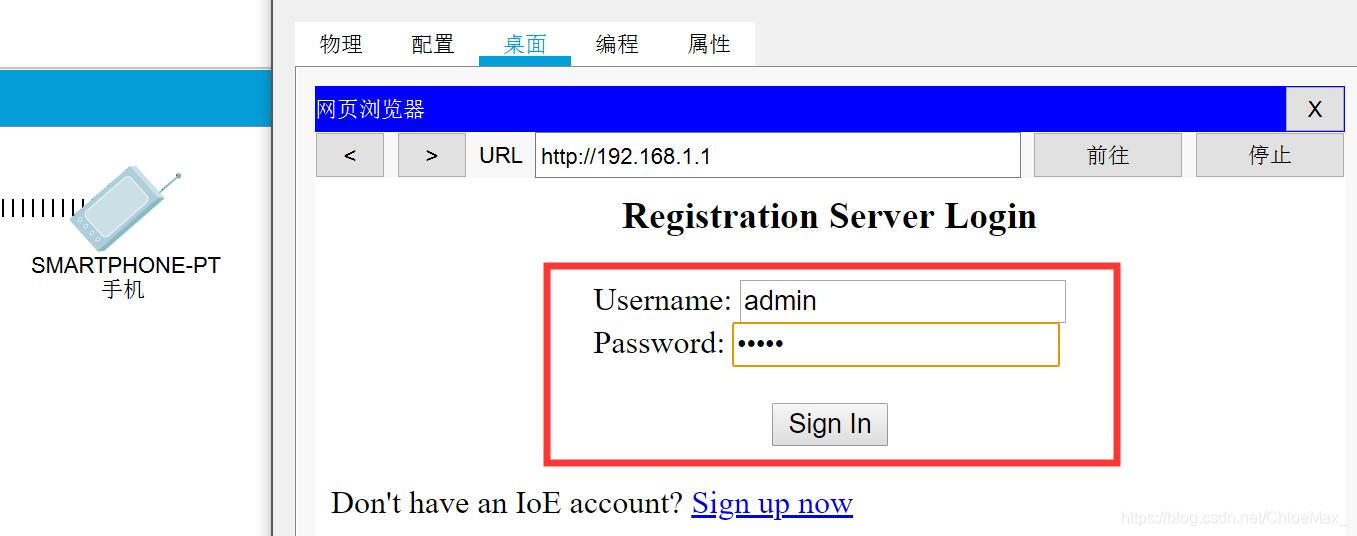Open the 属性 tab
The height and width of the screenshot is (536, 1357).
(x=709, y=44)
